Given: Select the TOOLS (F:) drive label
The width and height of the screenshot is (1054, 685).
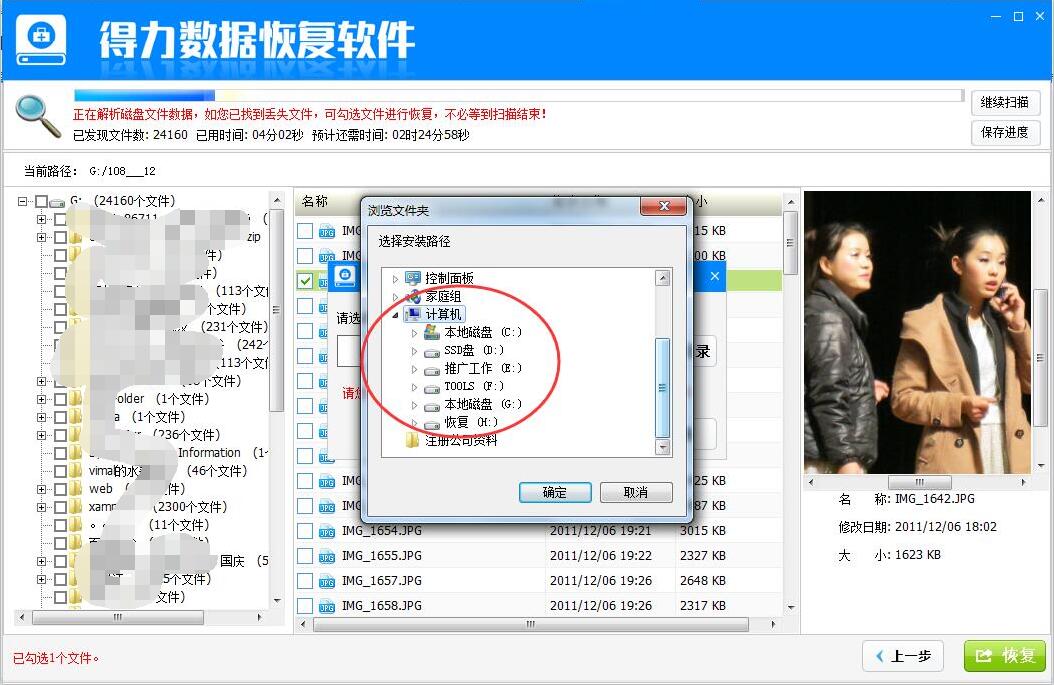Looking at the screenshot, I should (473, 387).
